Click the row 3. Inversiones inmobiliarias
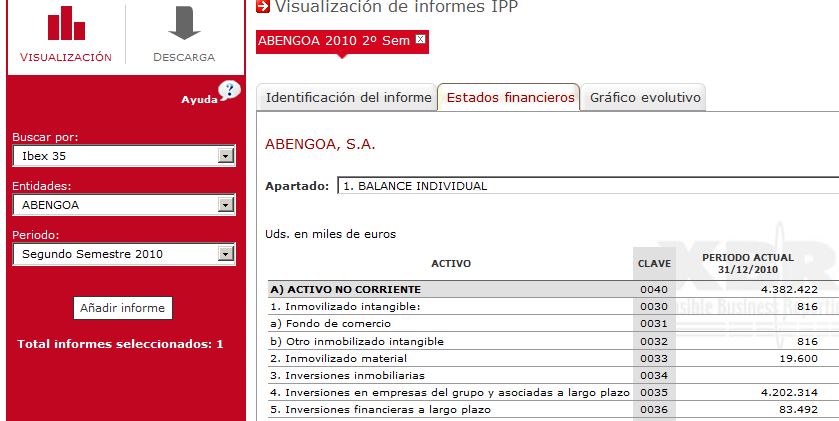 (x=553, y=376)
